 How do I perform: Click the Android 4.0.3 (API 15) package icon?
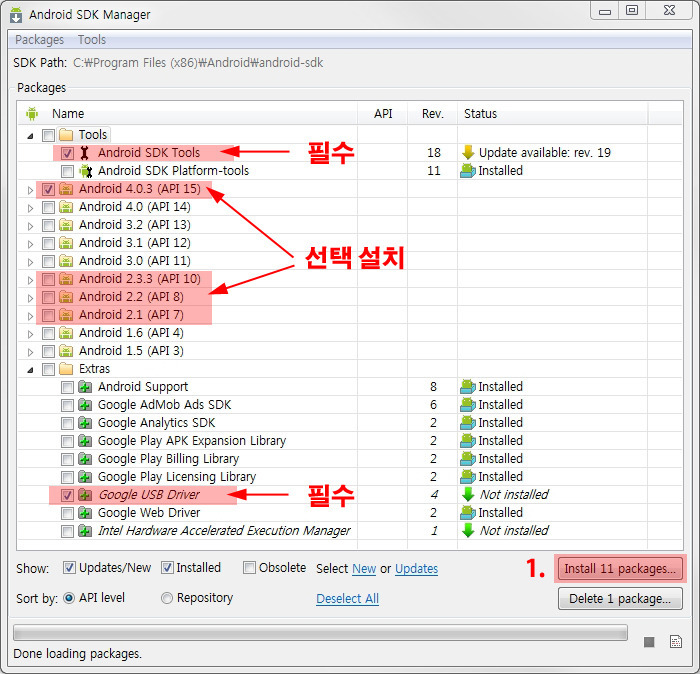[x=66, y=189]
